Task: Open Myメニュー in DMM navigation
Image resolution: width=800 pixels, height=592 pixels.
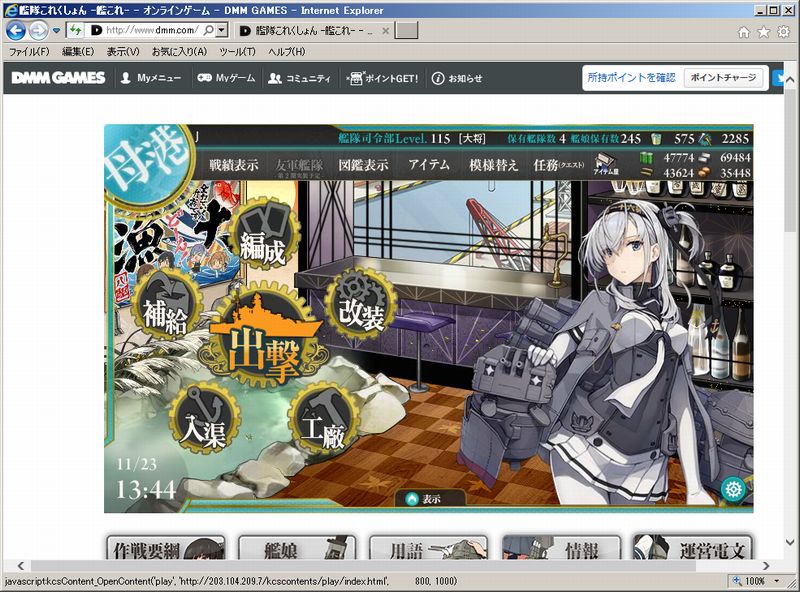Action: pos(151,78)
